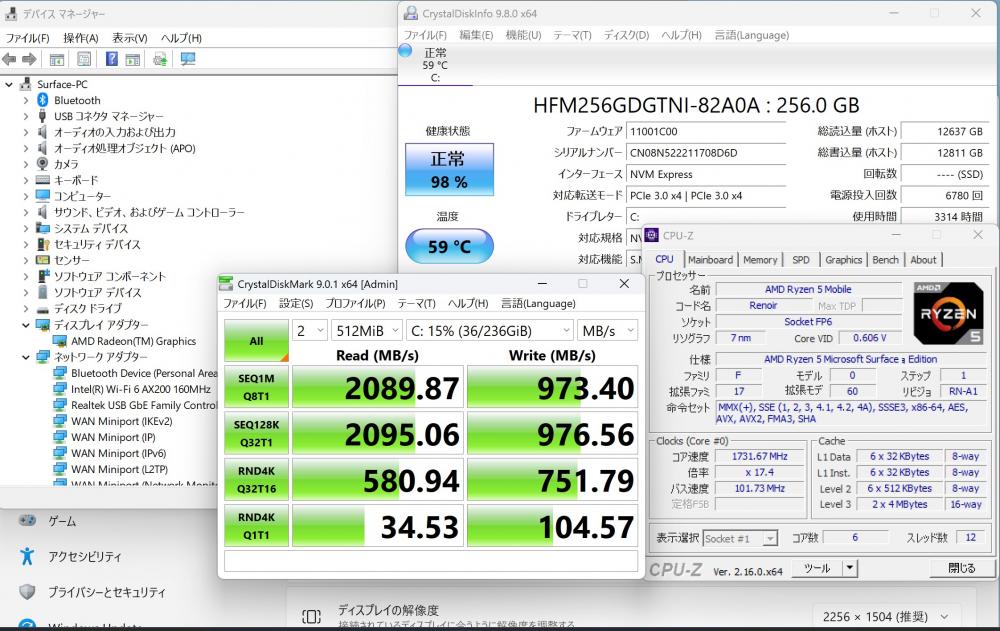Open test count dropdown showing 2
This screenshot has height=631, width=1000.
310,330
